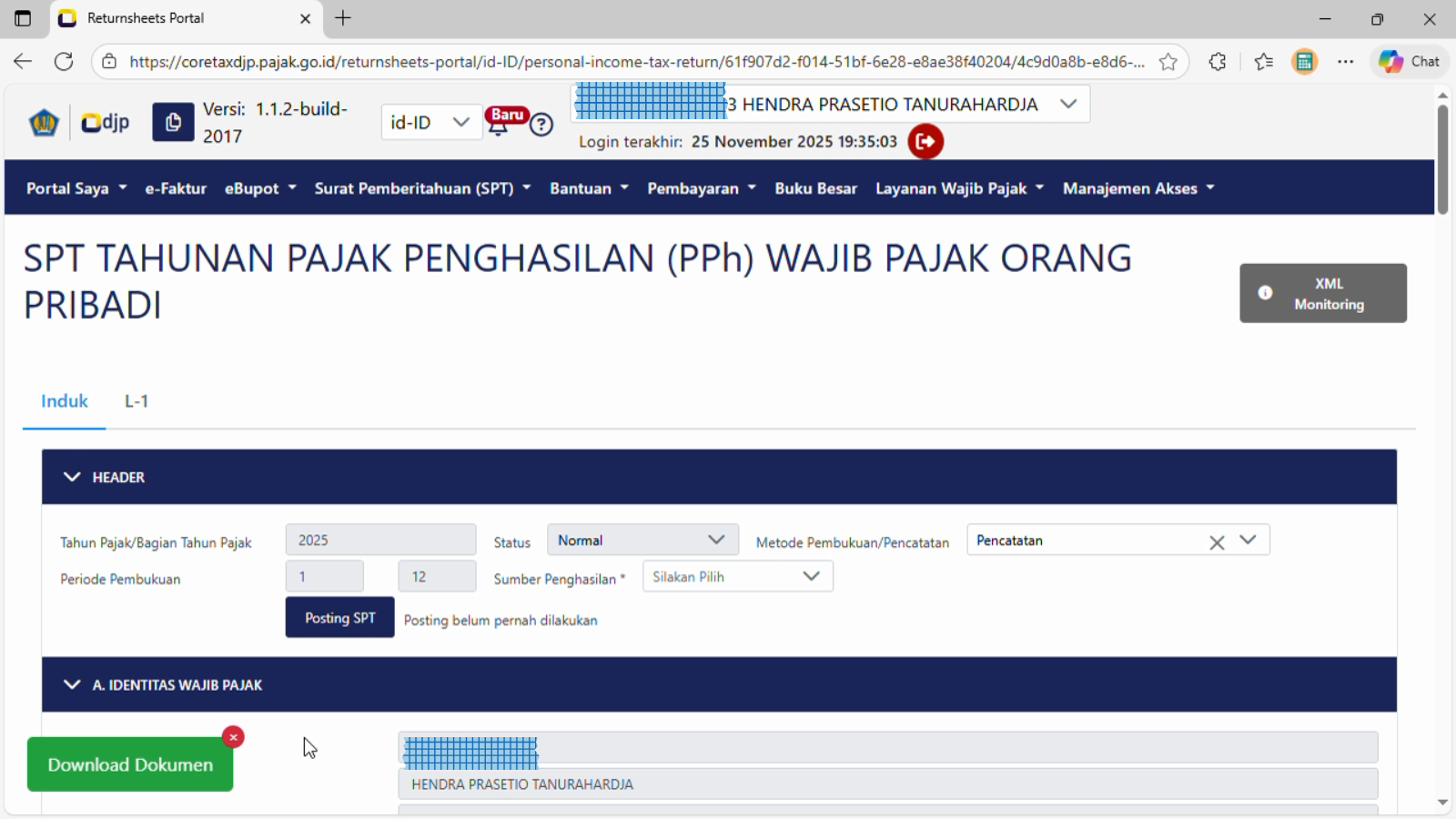
Task: Click the Buku Besar menu item
Action: click(815, 188)
